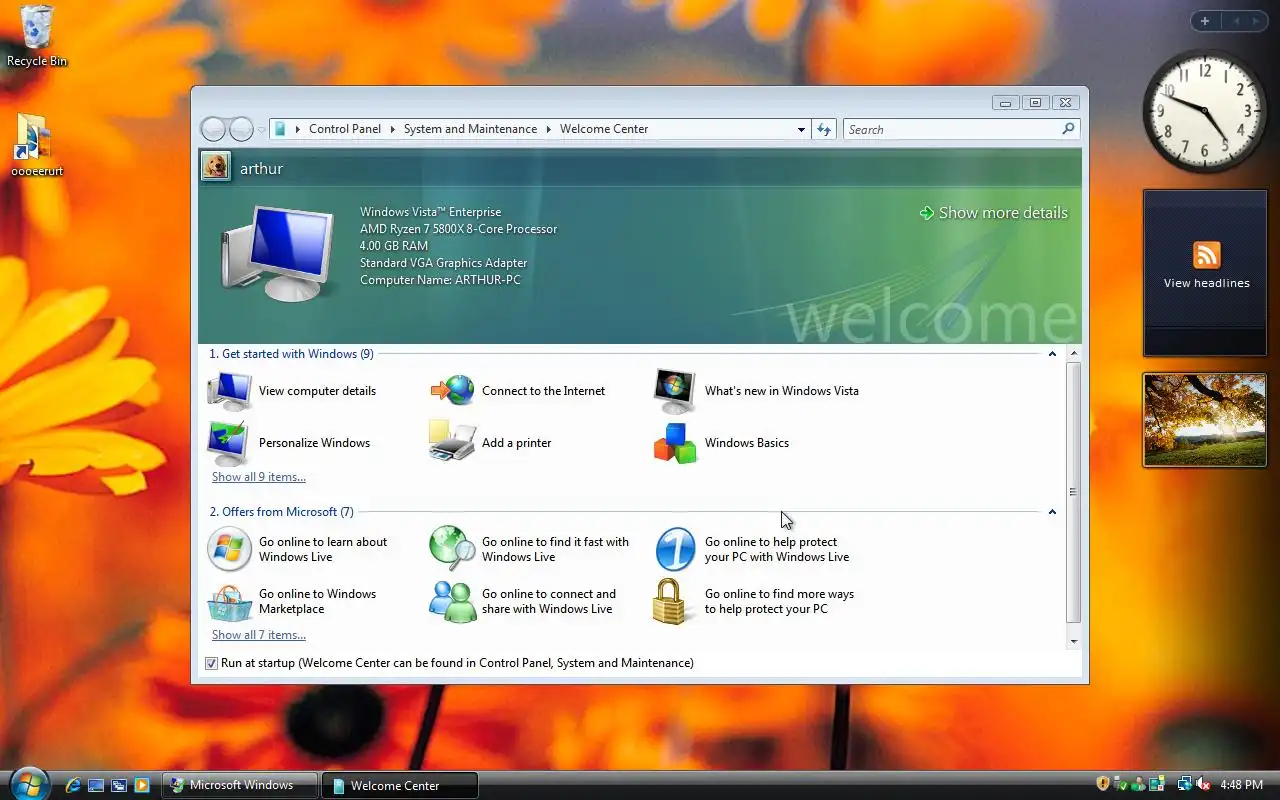The width and height of the screenshot is (1280, 800).
Task: Click the refresh button in address bar
Action: [824, 129]
